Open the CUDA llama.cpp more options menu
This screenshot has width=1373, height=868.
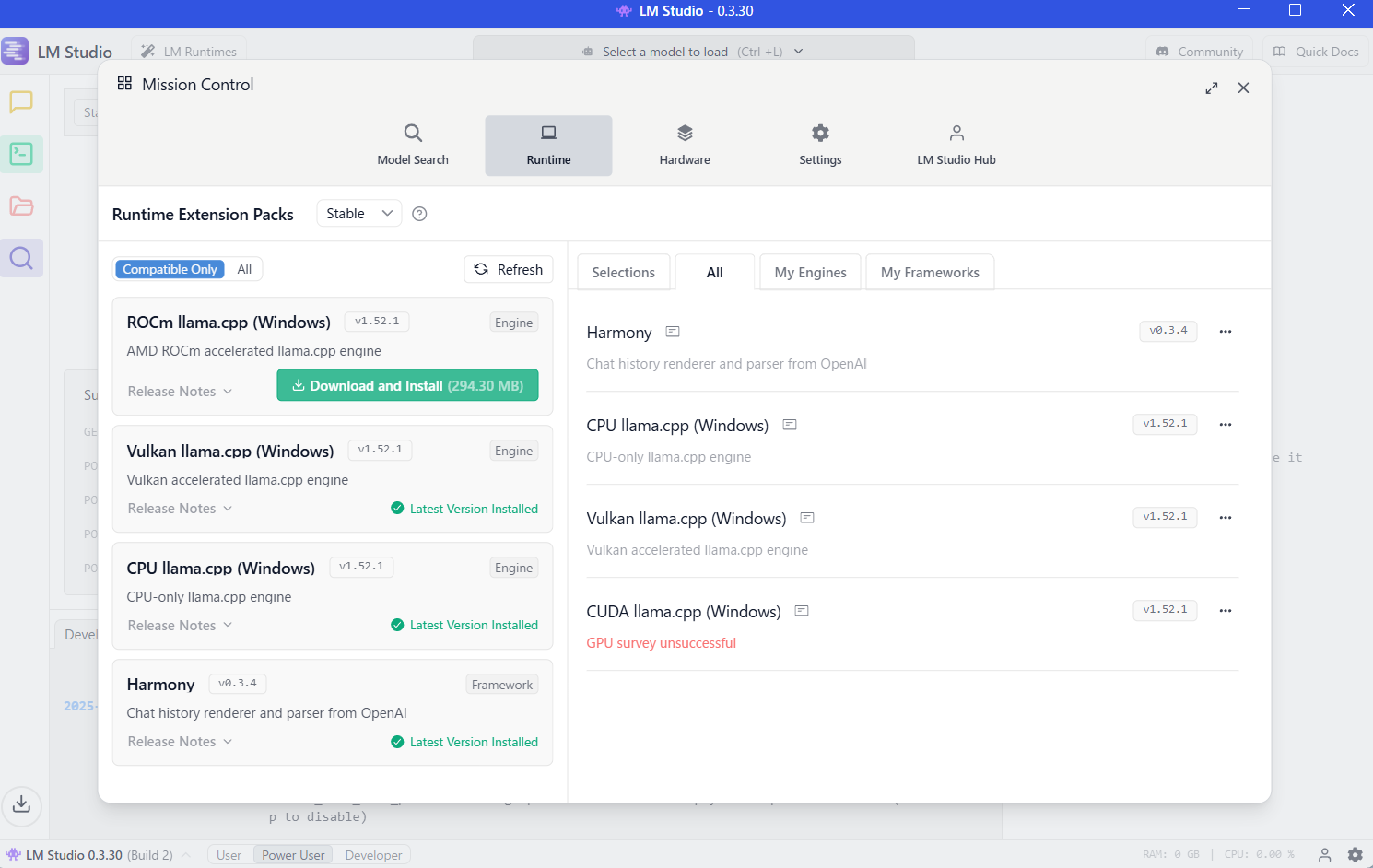(1225, 611)
